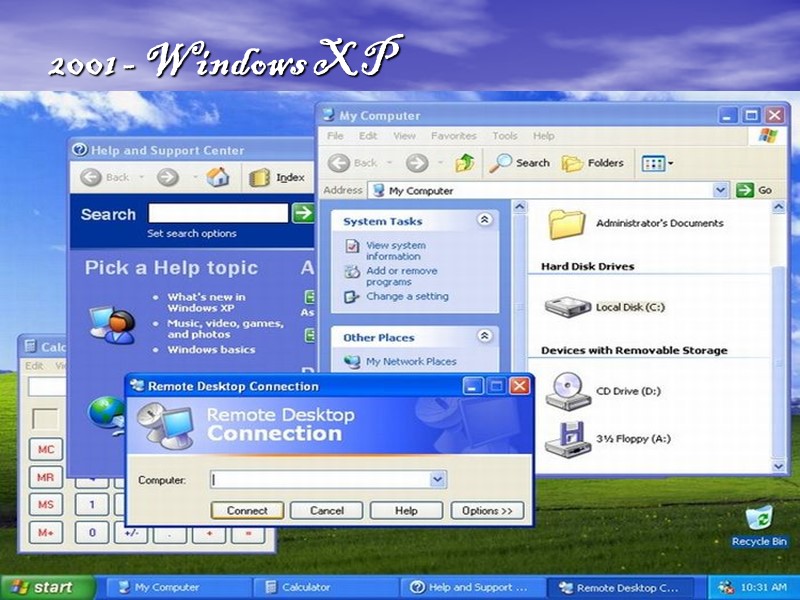Click the Help search text field
Screen dimensions: 800x600
point(218,213)
